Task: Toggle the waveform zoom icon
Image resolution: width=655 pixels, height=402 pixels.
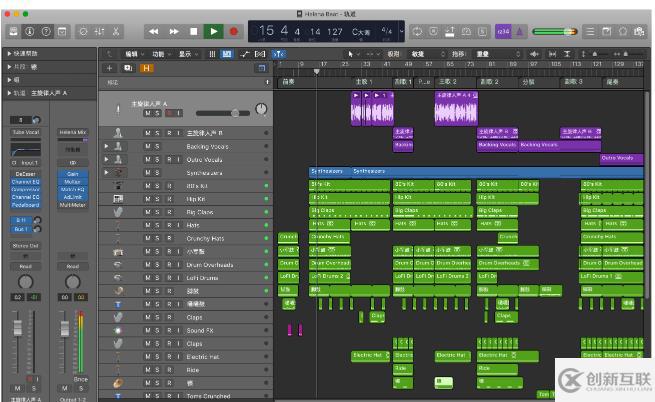Action: point(534,54)
